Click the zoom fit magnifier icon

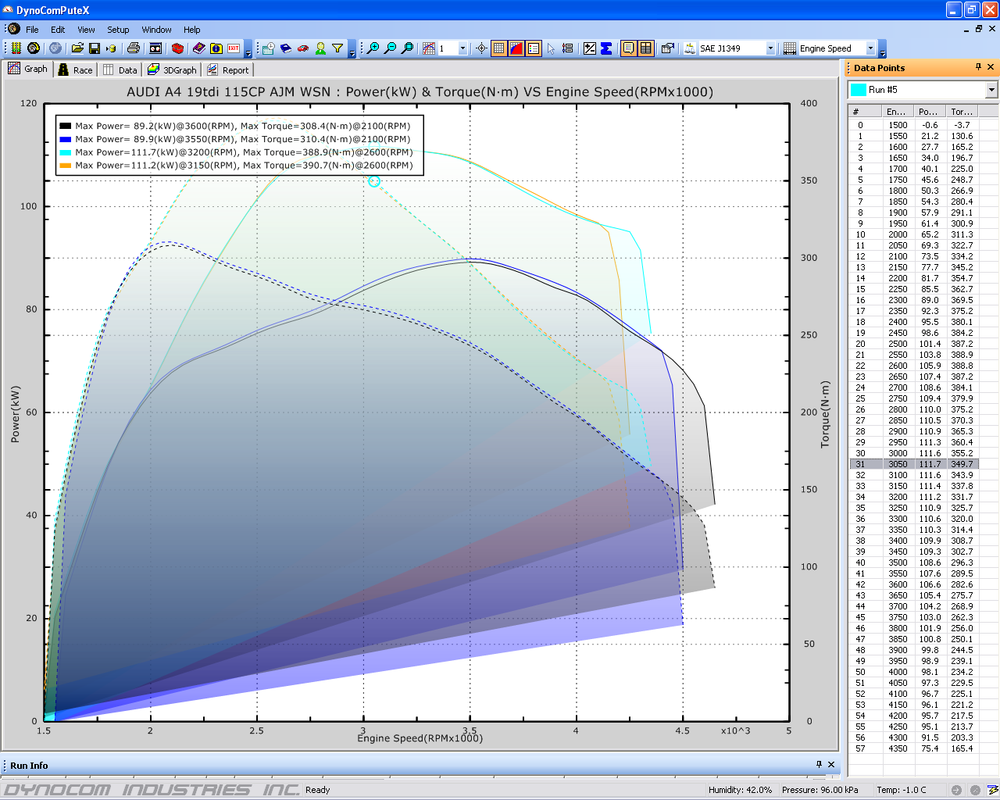tap(407, 48)
